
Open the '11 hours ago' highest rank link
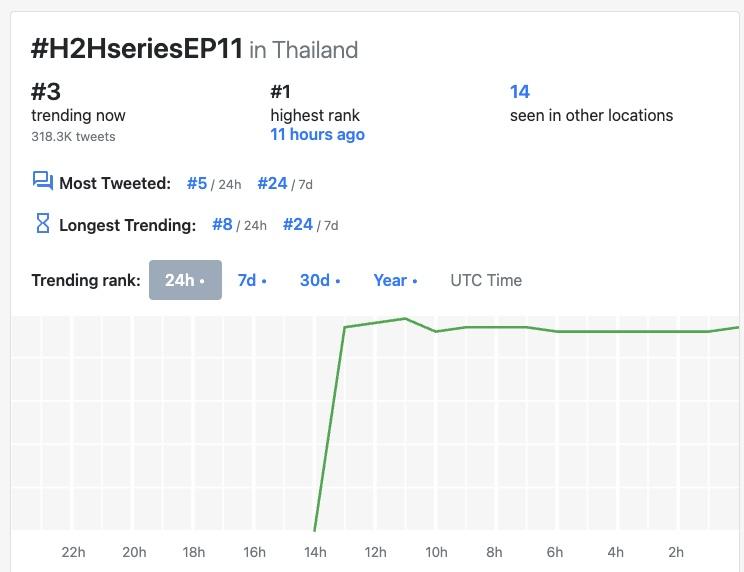(317, 135)
